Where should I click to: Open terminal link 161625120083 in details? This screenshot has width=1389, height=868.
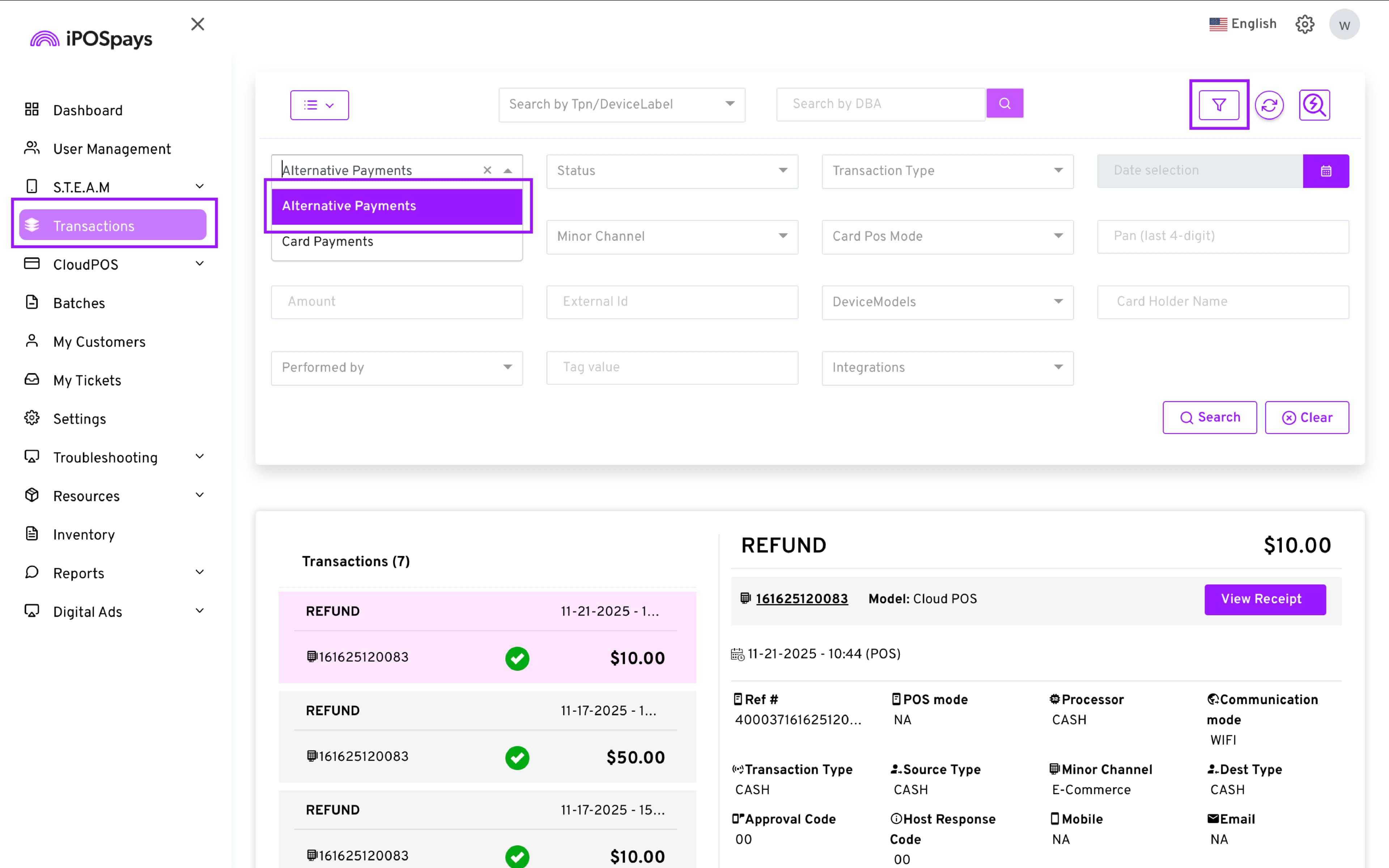click(801, 599)
